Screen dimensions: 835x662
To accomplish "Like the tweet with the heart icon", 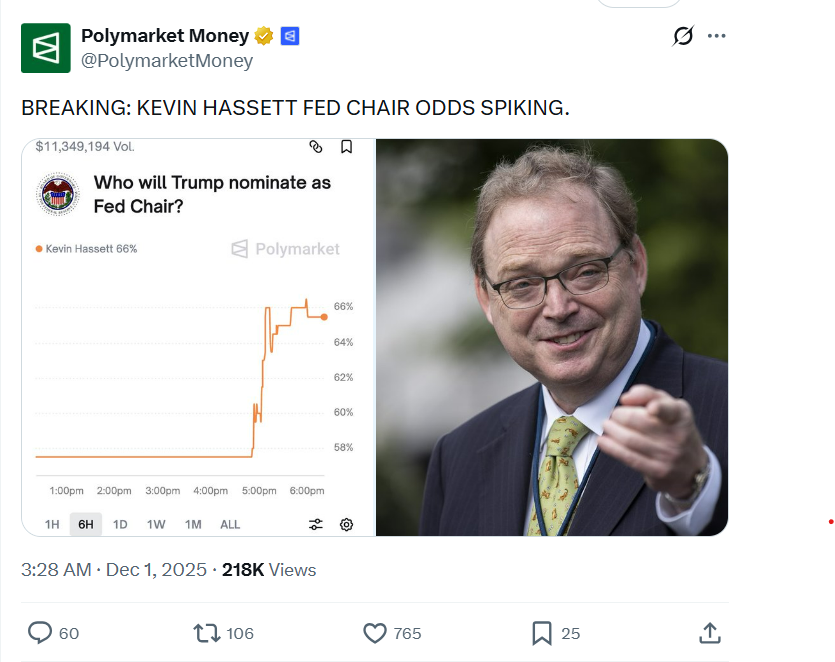I will pos(375,633).
